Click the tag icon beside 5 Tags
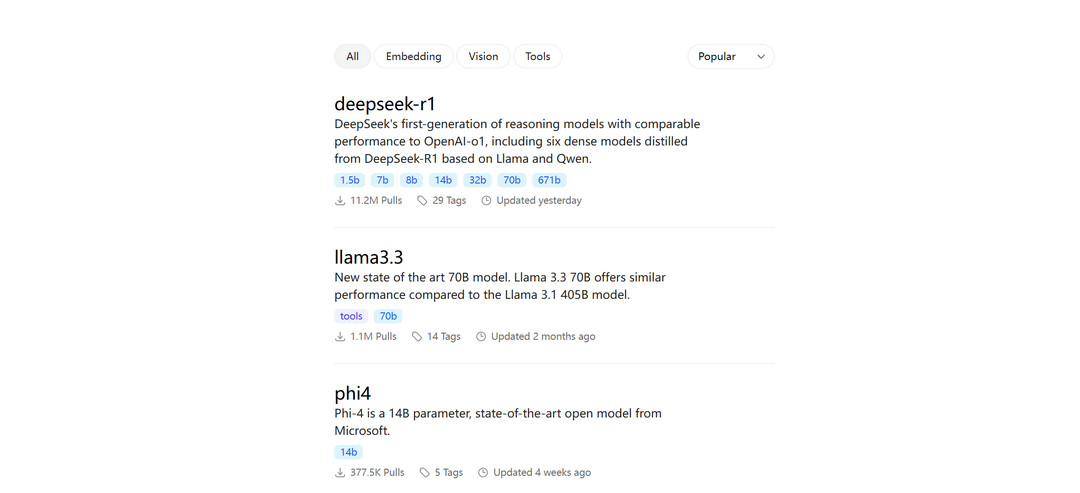1080x493 pixels. coord(425,473)
